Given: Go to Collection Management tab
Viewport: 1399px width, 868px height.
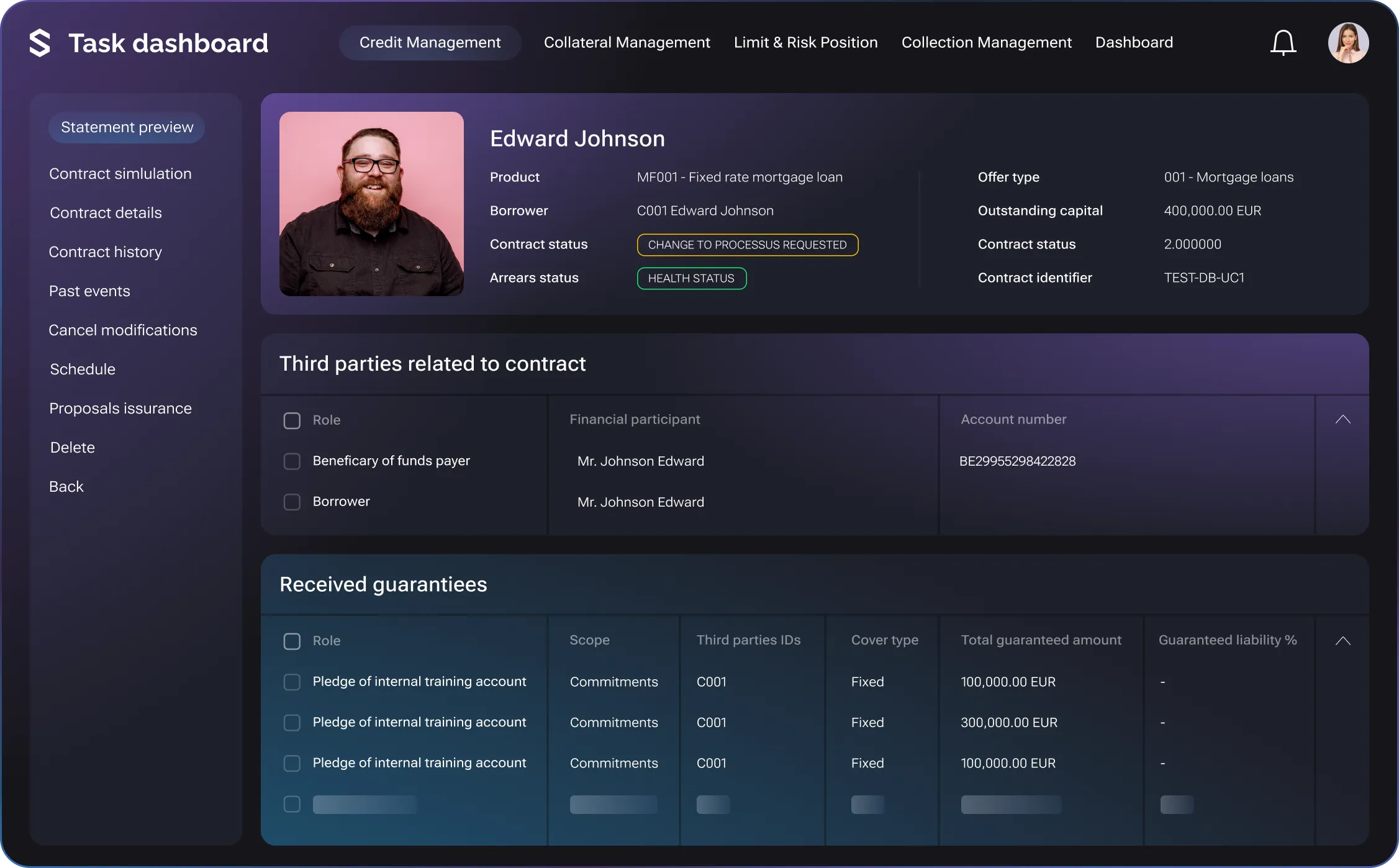Looking at the screenshot, I should (x=986, y=42).
